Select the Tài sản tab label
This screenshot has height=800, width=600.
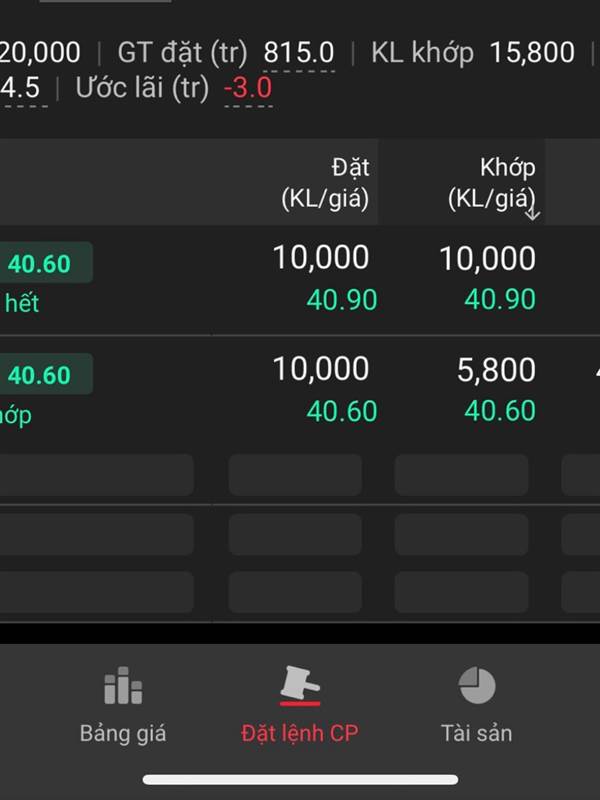[477, 733]
